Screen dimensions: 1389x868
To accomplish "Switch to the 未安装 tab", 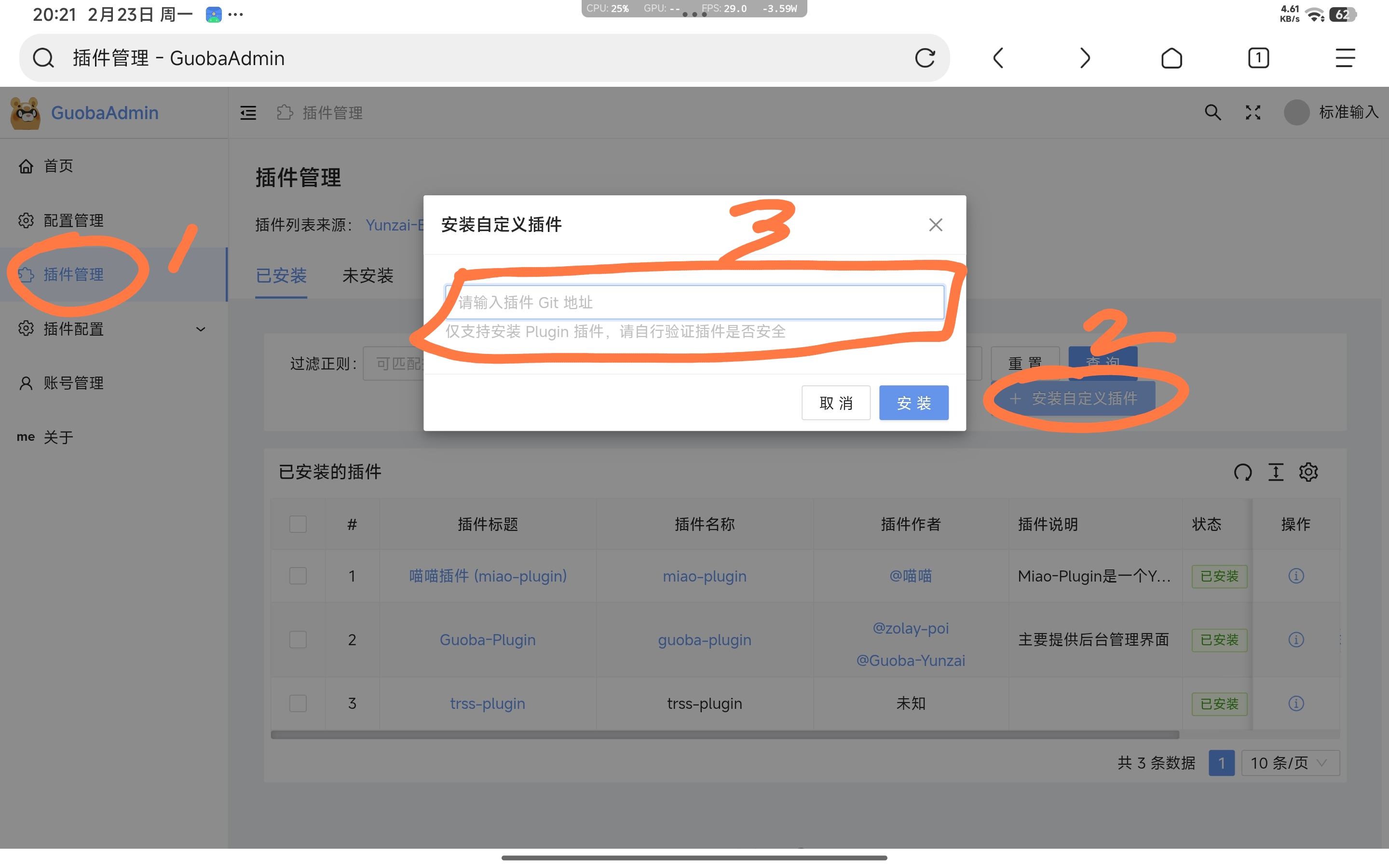I will [x=368, y=275].
